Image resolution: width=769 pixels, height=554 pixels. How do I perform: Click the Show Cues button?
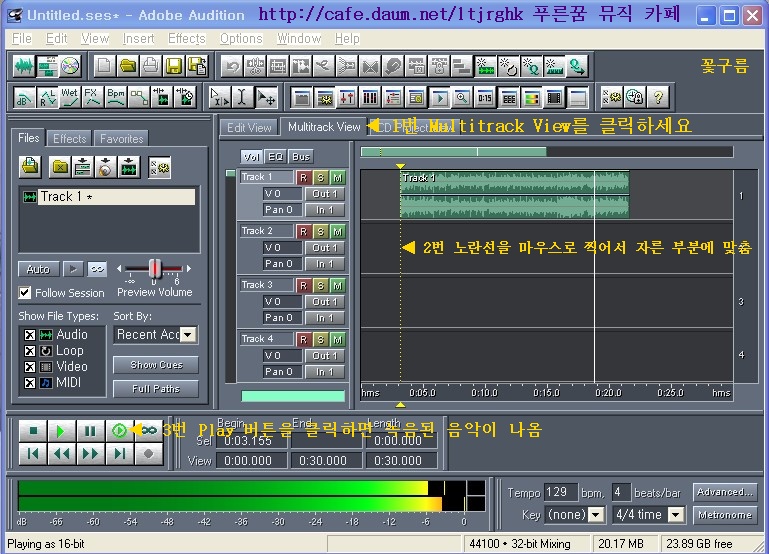click(x=156, y=365)
